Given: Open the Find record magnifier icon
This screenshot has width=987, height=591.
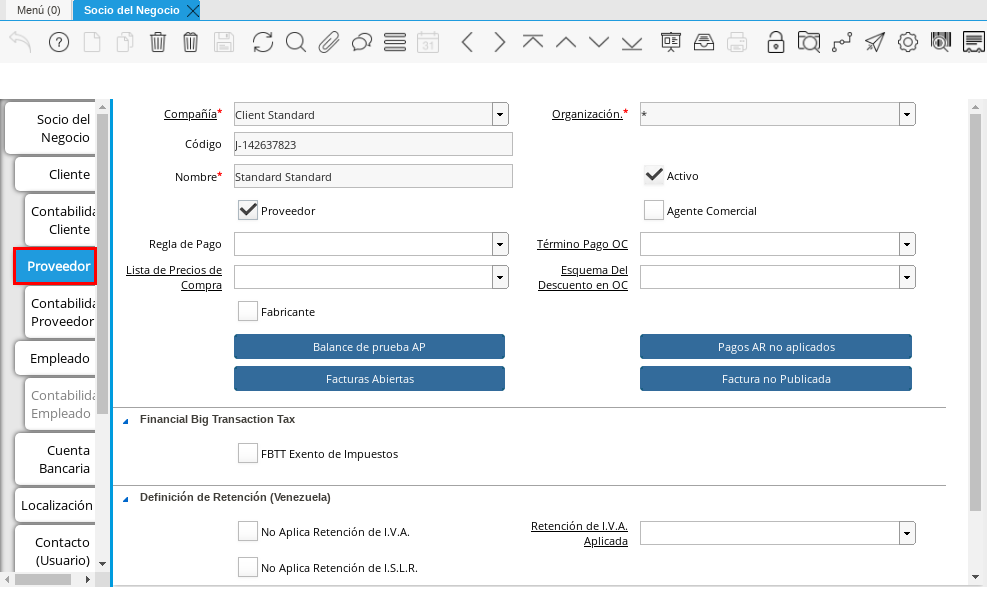Looking at the screenshot, I should point(295,42).
